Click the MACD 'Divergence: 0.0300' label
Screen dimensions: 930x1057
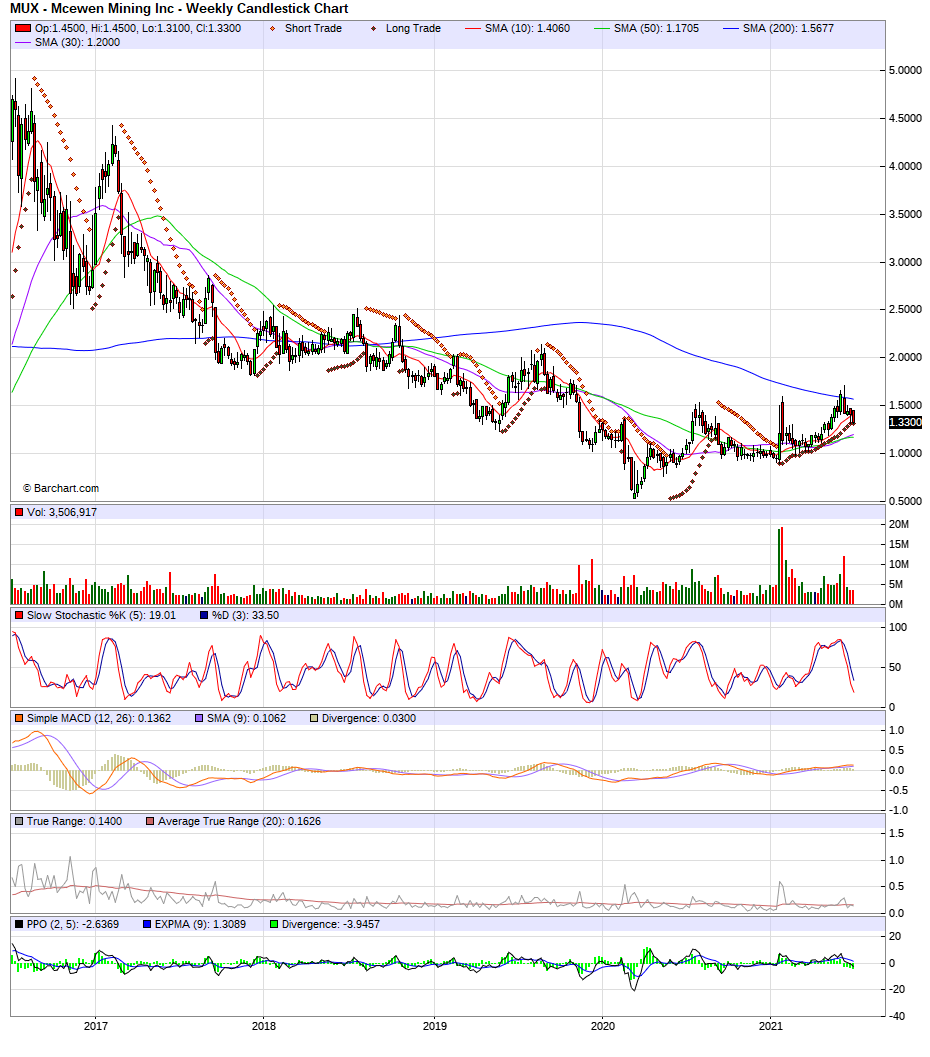pos(369,719)
